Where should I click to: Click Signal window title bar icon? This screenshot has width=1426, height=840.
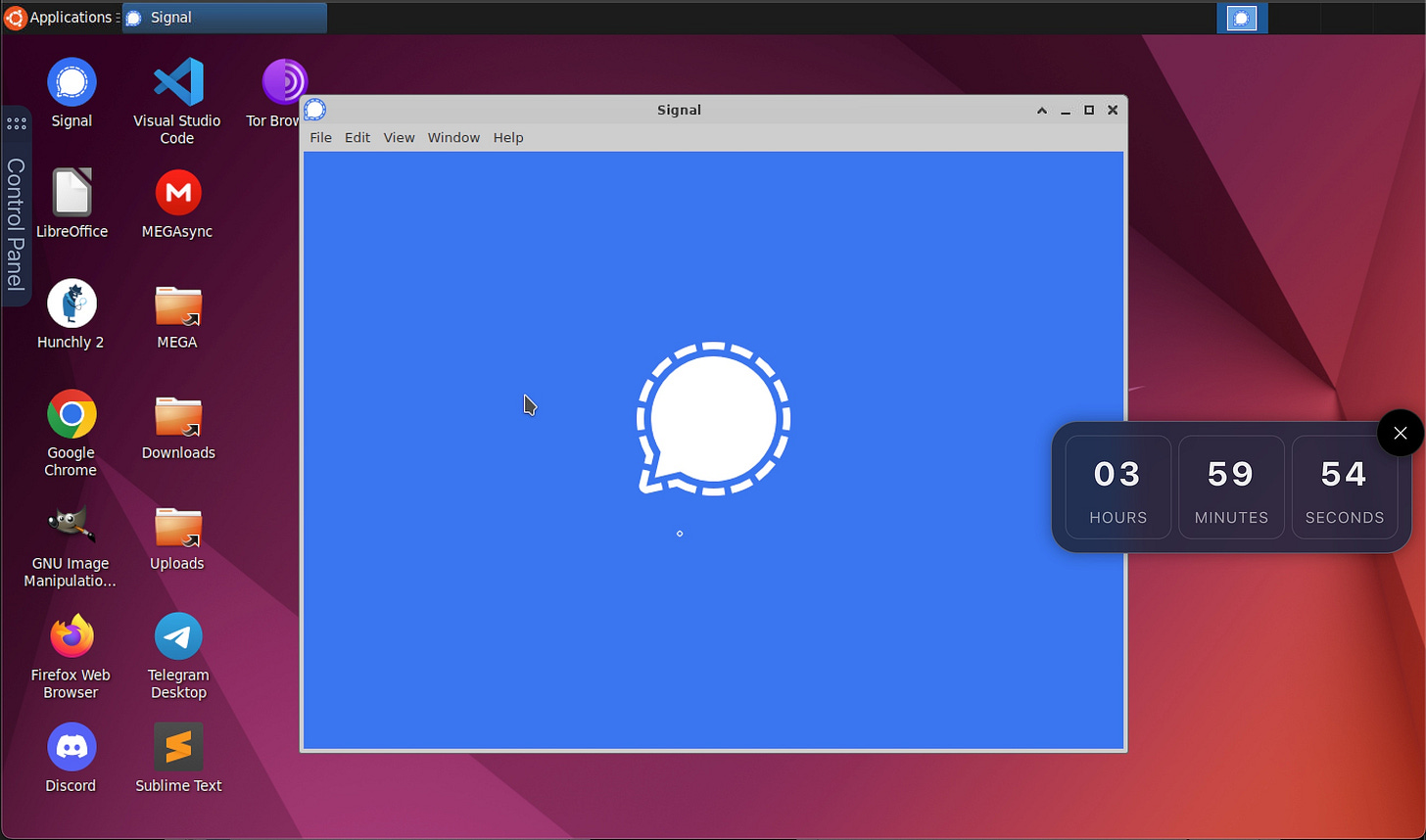pos(314,110)
